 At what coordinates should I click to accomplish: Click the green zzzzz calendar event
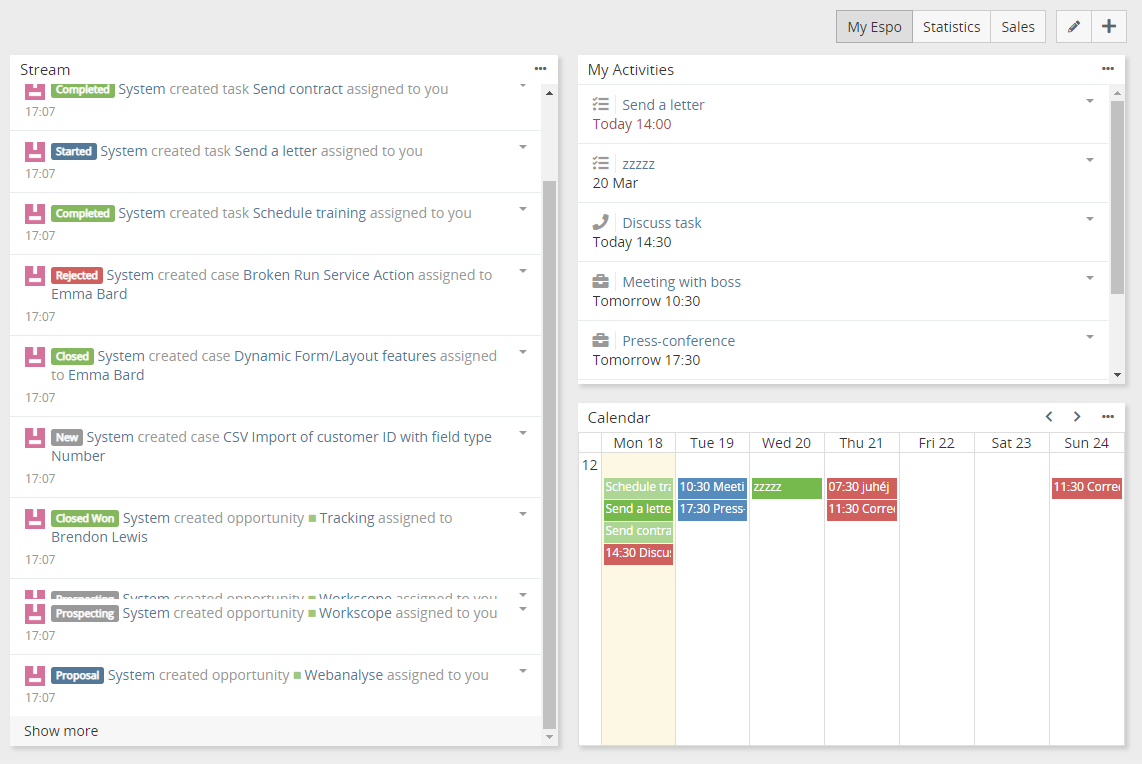[x=786, y=487]
